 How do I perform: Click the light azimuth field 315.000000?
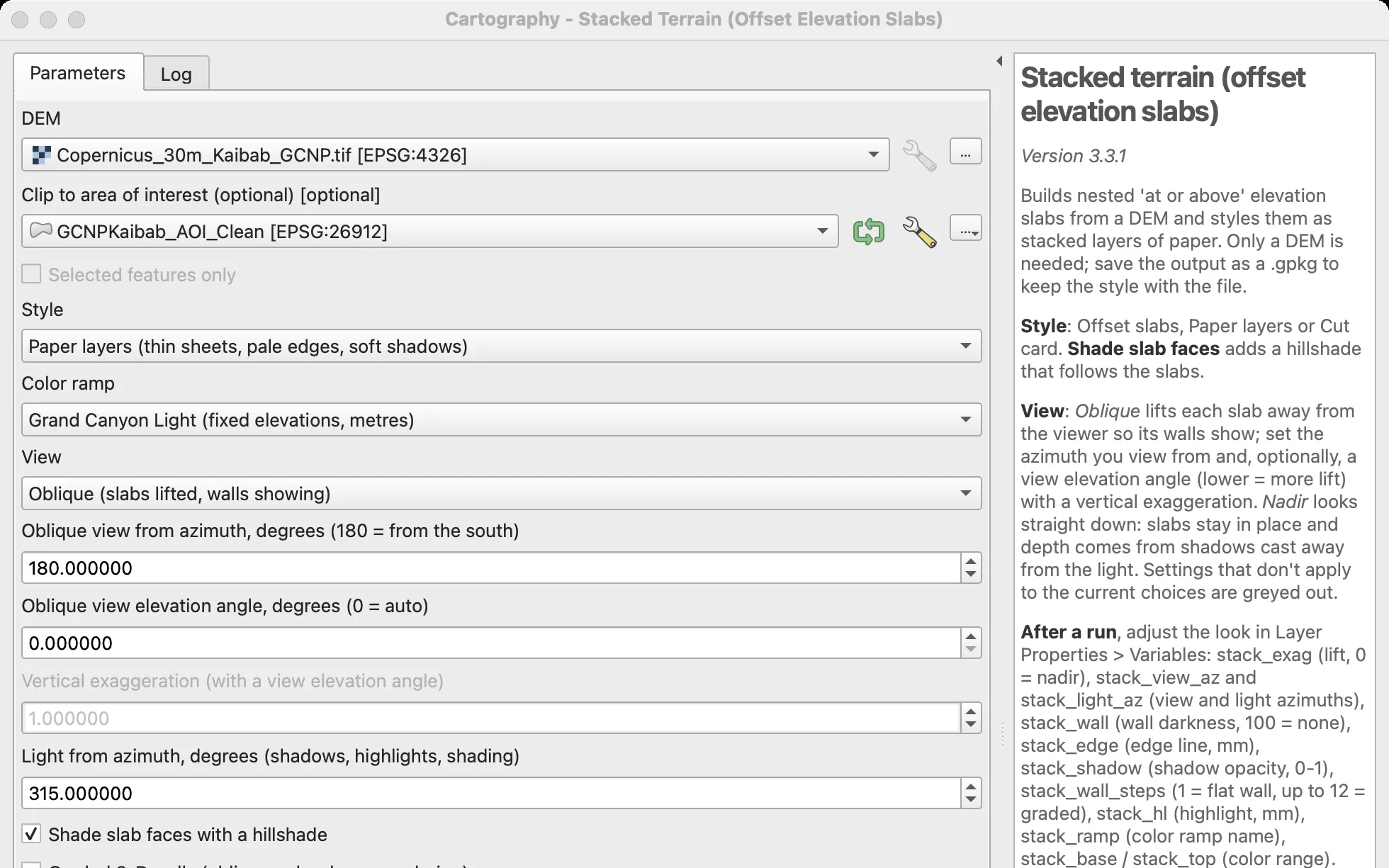pos(490,794)
